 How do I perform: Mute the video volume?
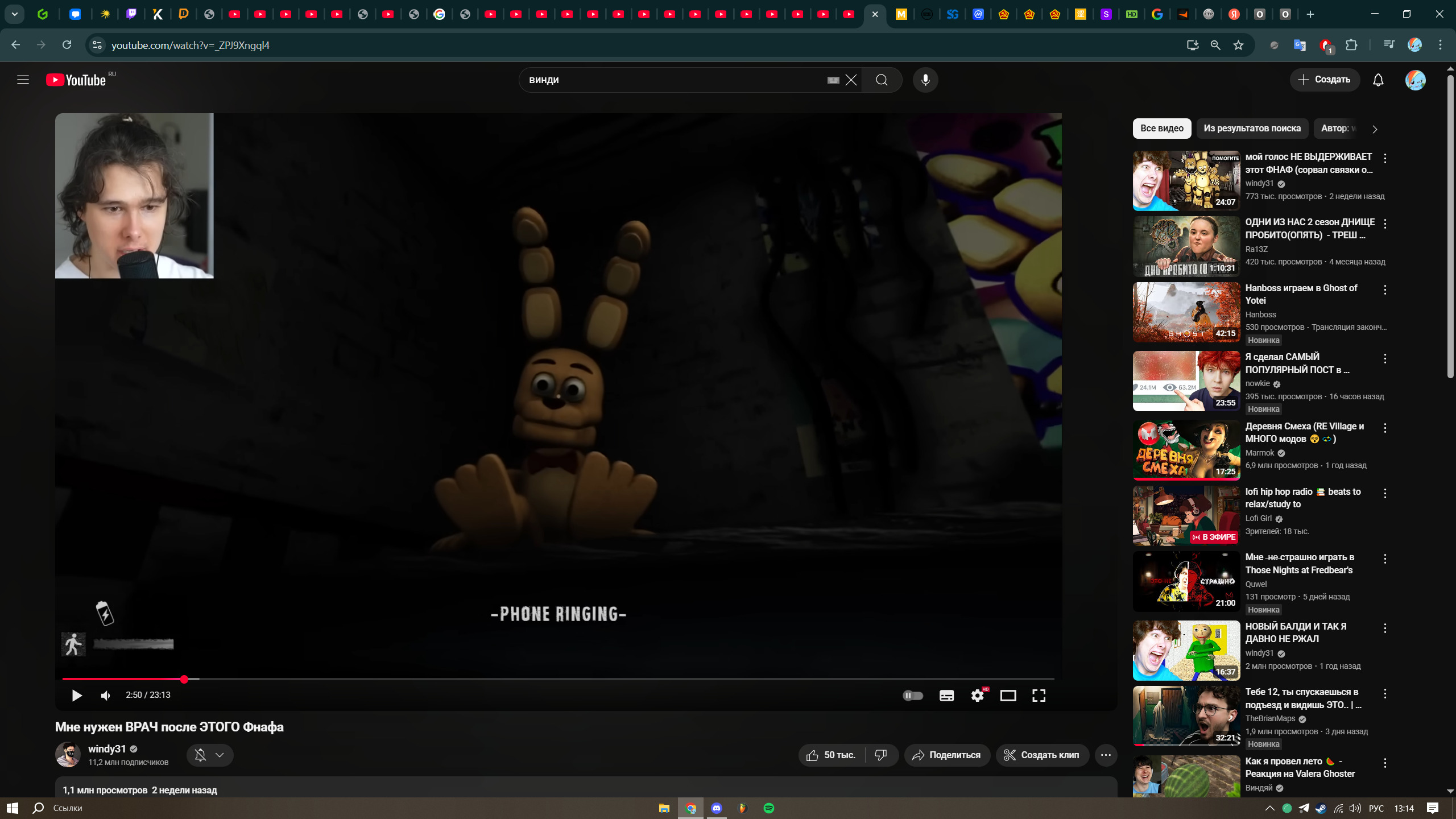coord(106,696)
